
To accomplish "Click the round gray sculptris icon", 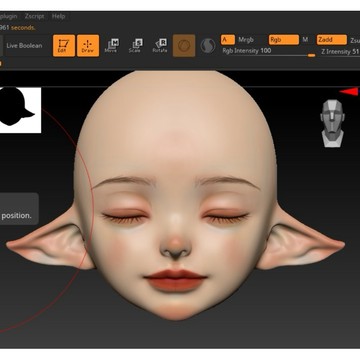I will tap(208, 46).
